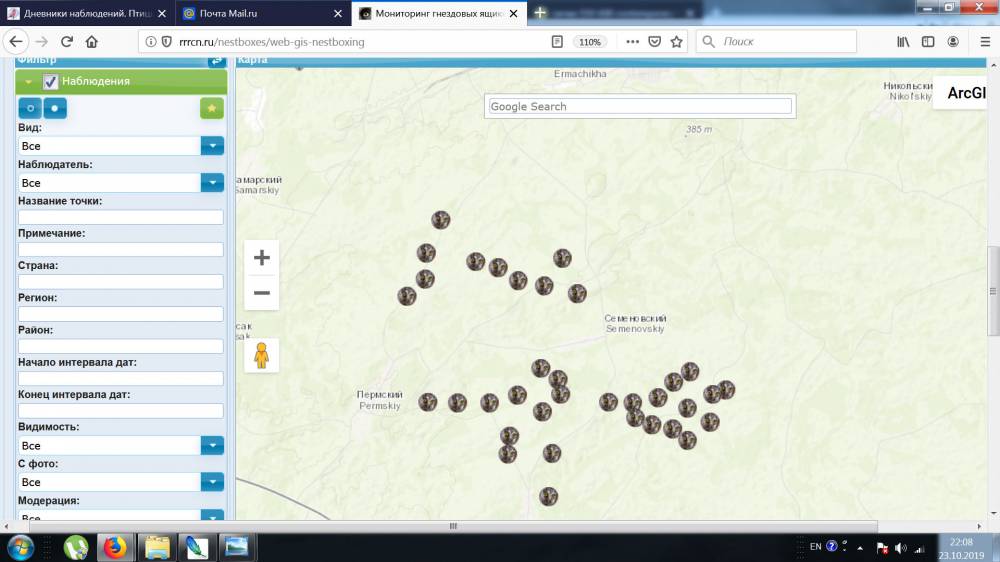Reload the page using the refresh icon
This screenshot has width=1000, height=562.
coord(67,42)
